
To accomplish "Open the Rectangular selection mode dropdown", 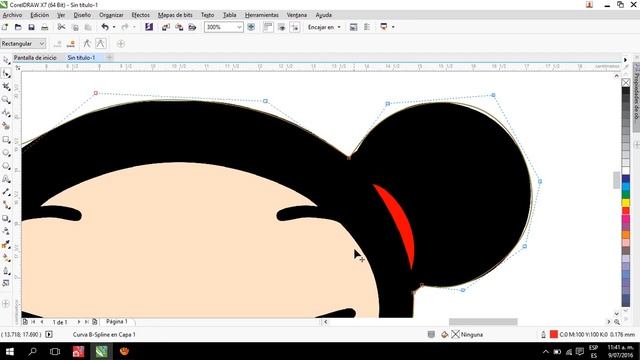I will tap(23, 44).
